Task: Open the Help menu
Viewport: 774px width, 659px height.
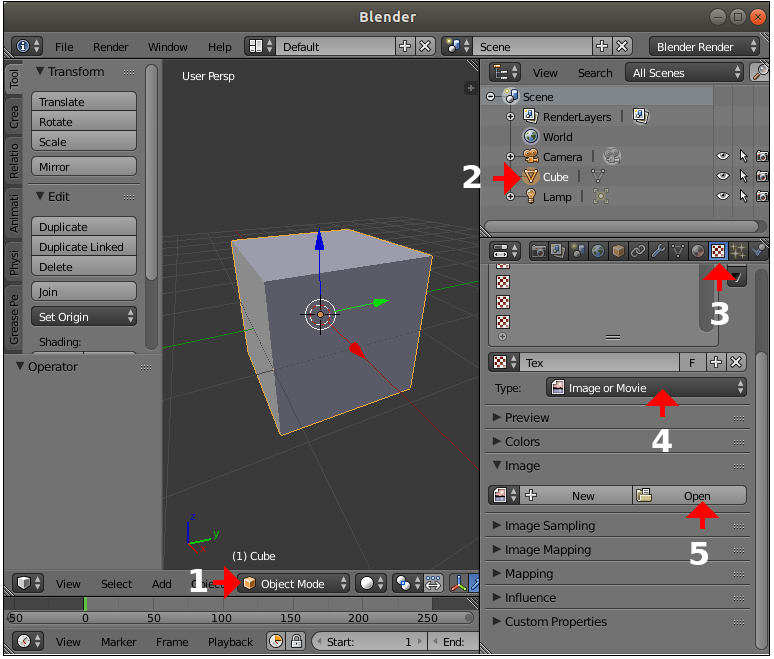Action: [220, 47]
